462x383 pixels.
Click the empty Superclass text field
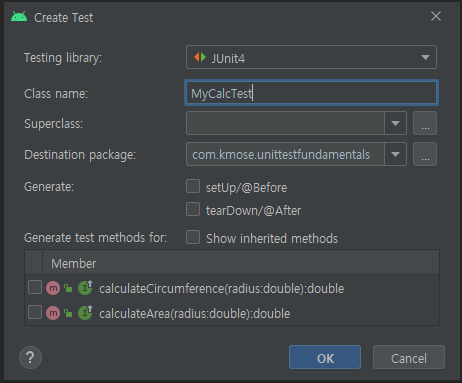[285, 123]
